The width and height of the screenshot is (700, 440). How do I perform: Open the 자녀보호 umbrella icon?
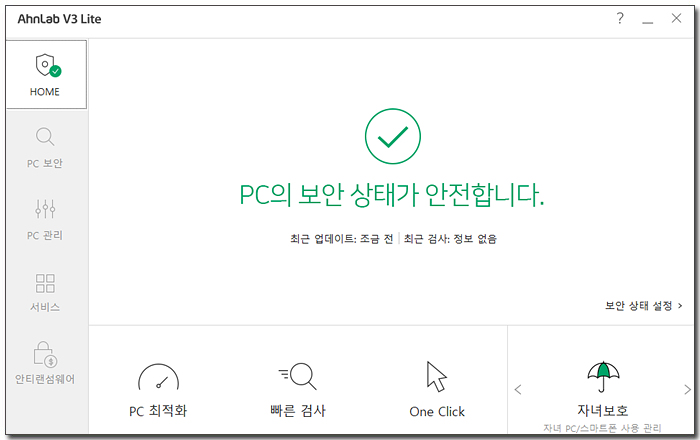[x=603, y=377]
